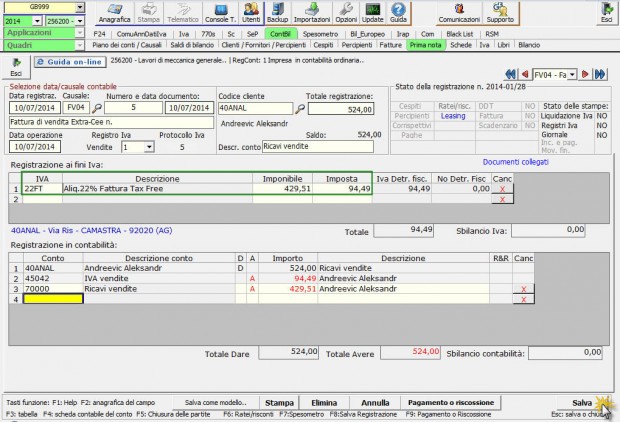Open the GB999 company dropdown

tap(80, 7)
